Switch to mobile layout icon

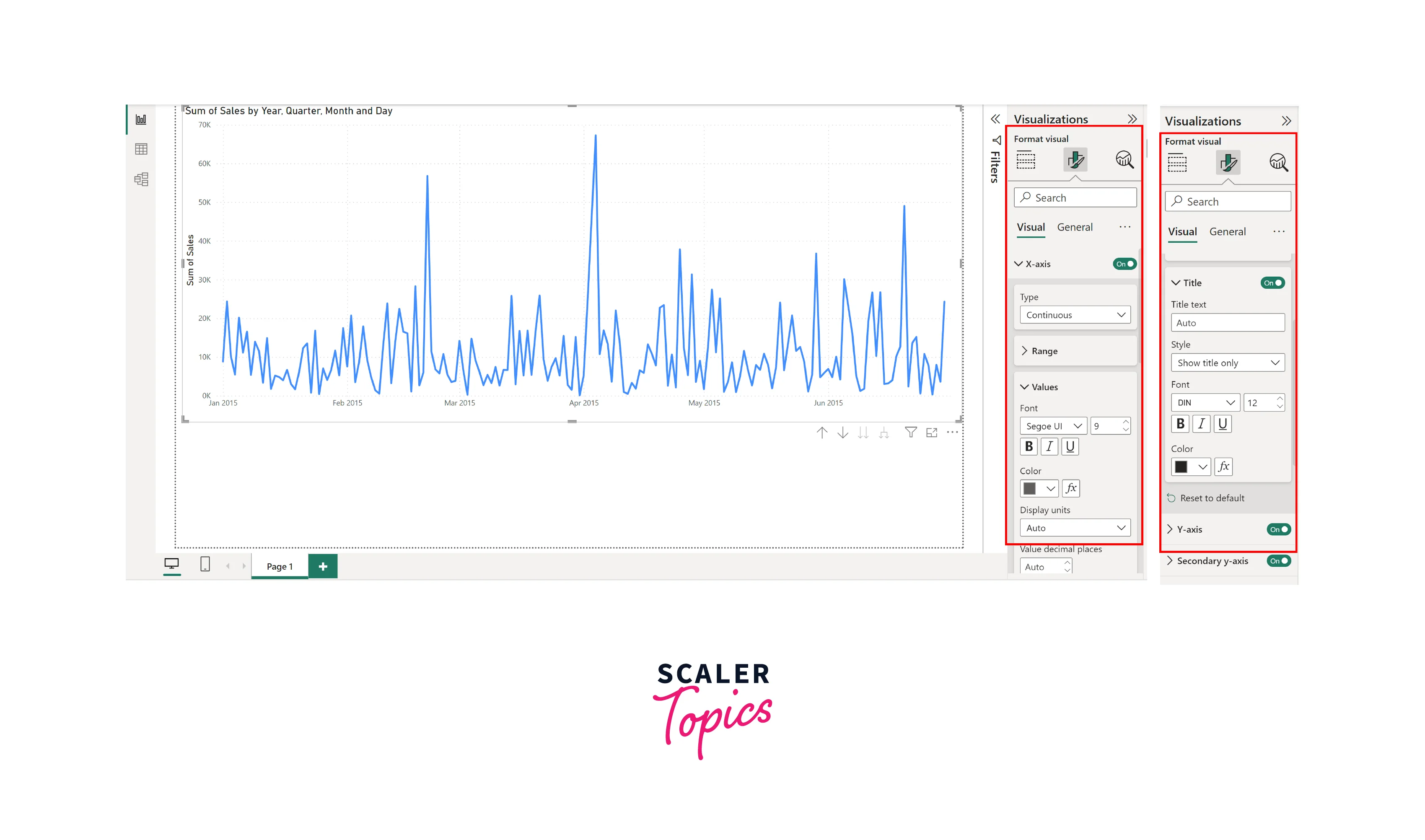click(x=205, y=564)
